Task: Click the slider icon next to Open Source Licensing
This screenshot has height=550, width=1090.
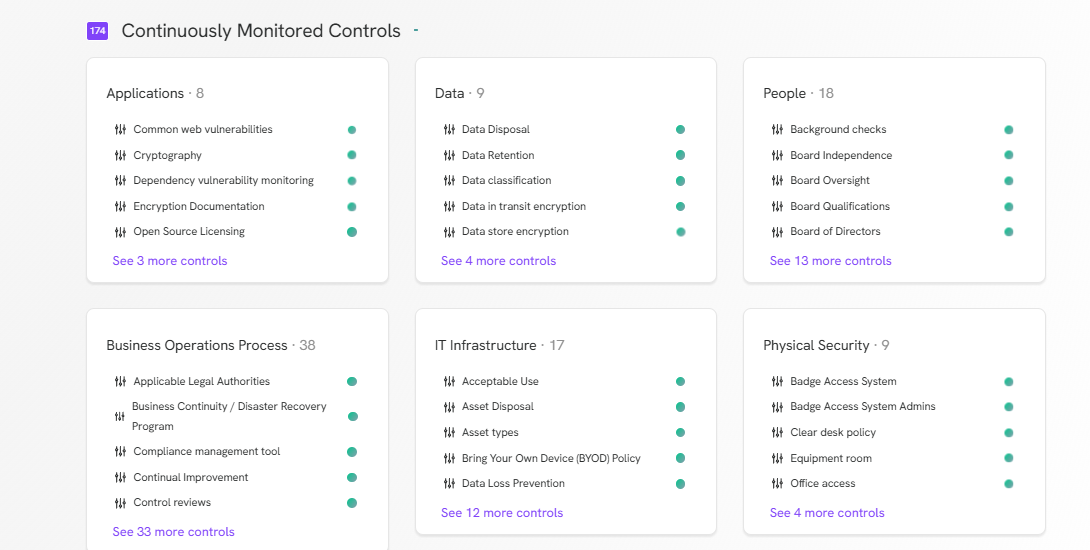Action: point(120,232)
